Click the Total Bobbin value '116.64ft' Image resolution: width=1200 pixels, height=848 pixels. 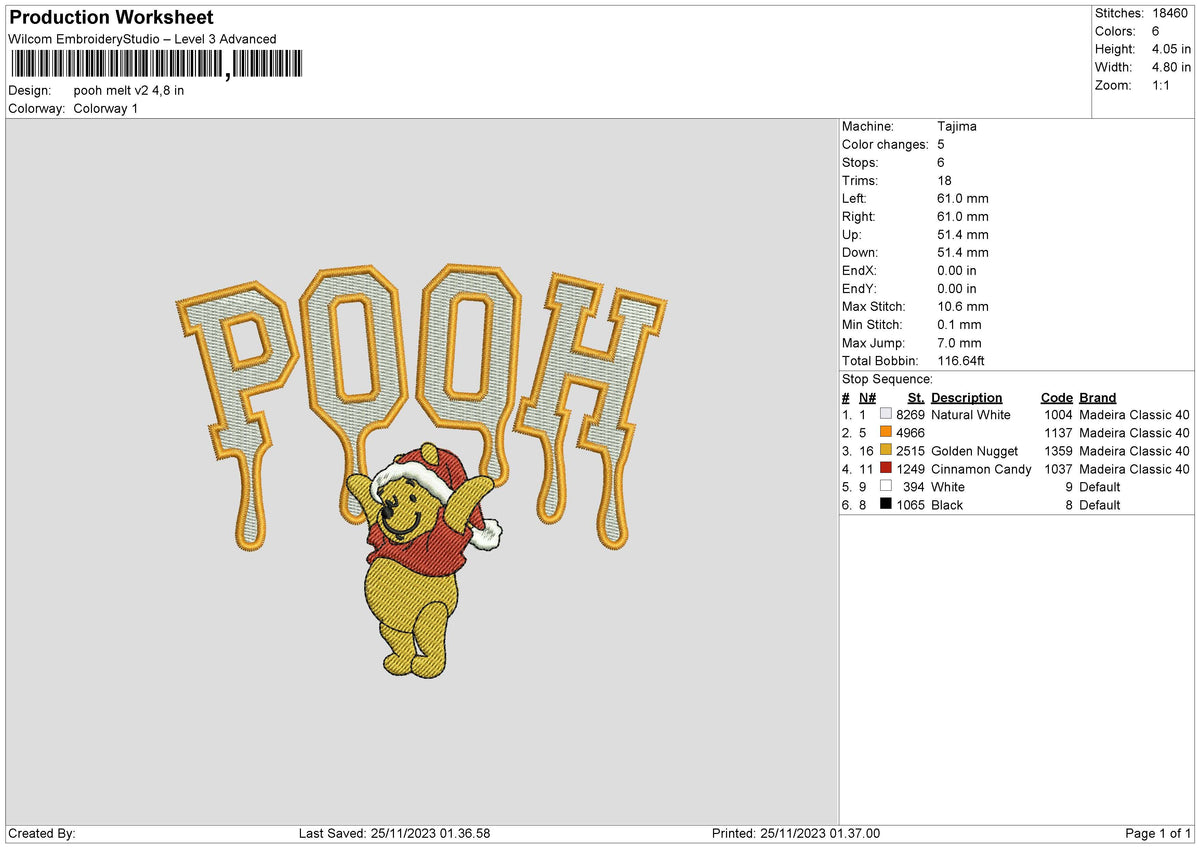pos(961,360)
